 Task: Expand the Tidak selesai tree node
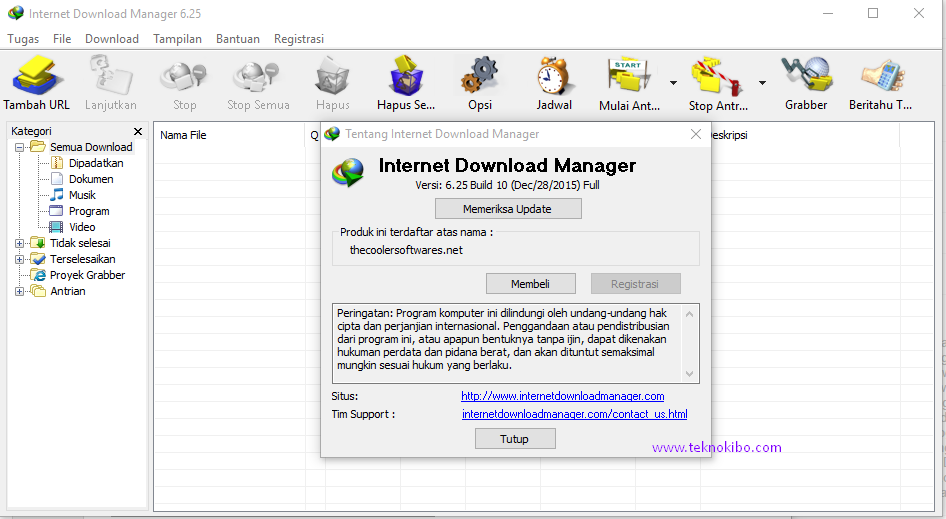[19, 243]
